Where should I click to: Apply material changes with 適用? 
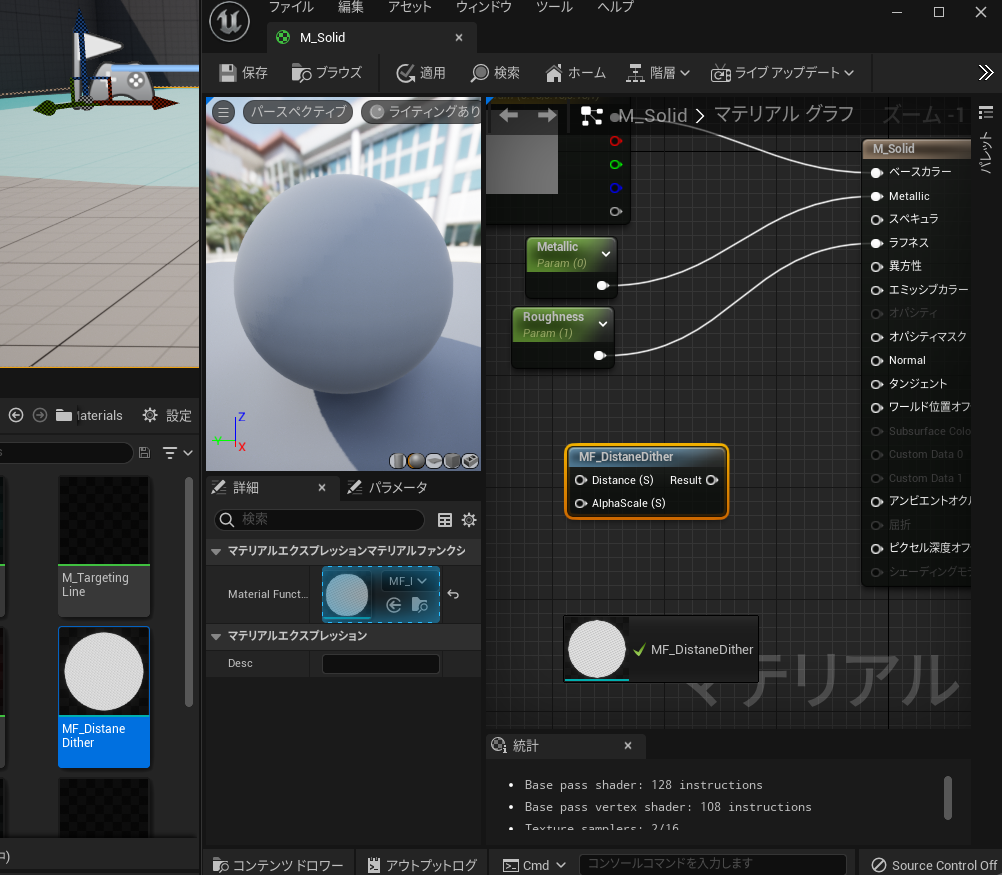420,73
